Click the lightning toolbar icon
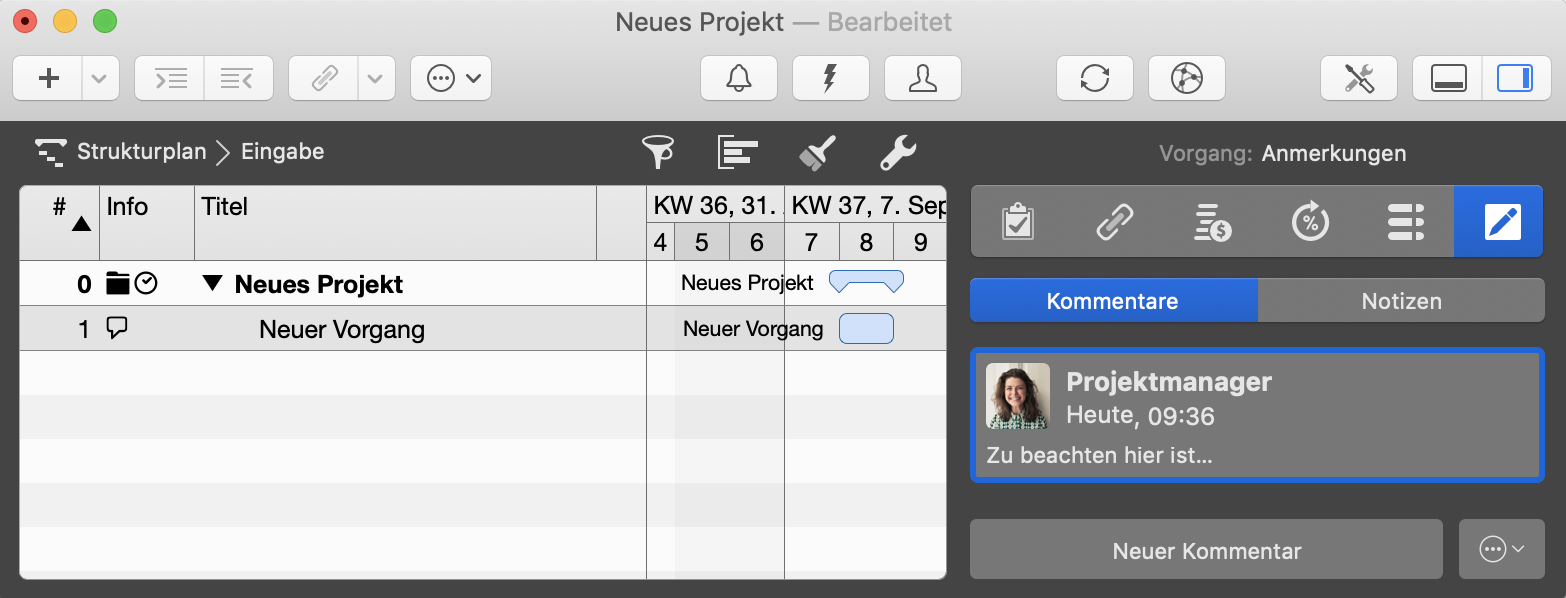The width and height of the screenshot is (1566, 598). [x=830, y=78]
